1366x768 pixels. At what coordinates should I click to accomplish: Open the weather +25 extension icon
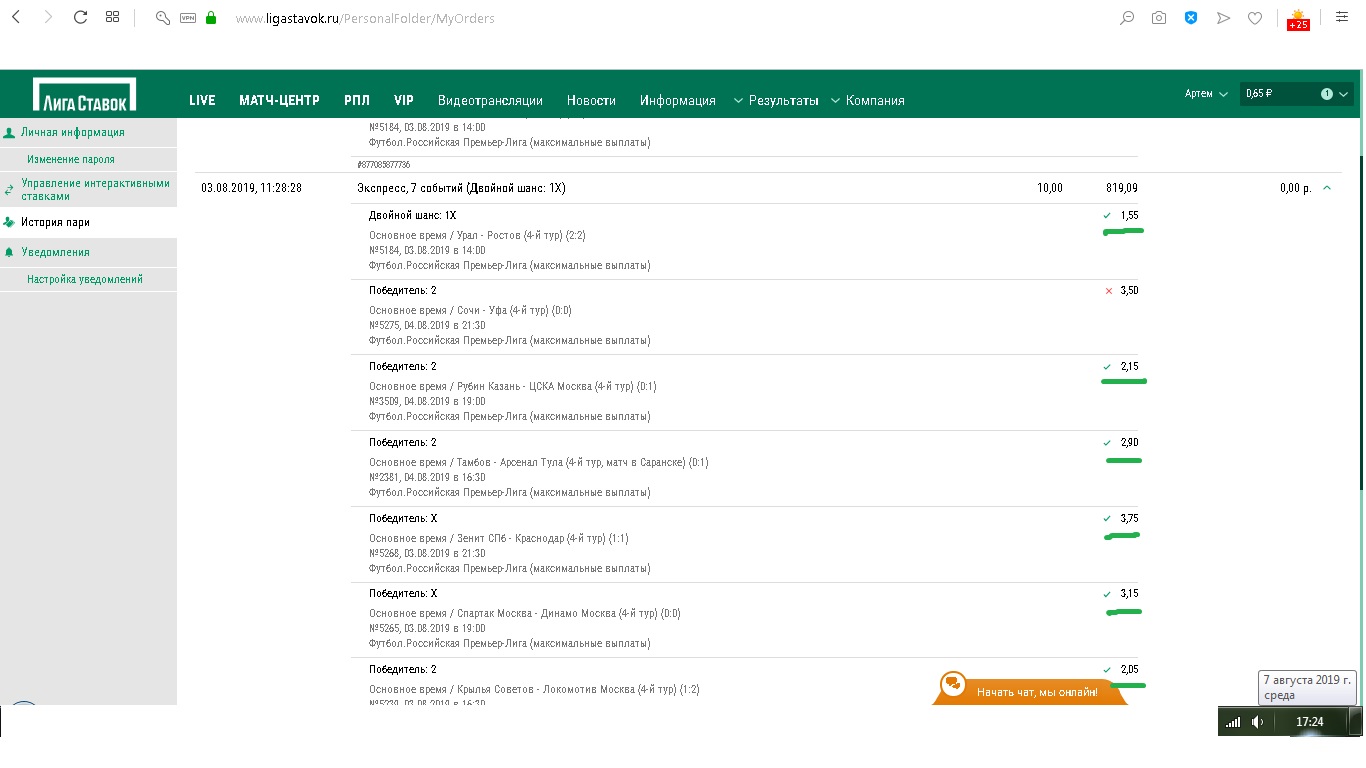pyautogui.click(x=1298, y=19)
